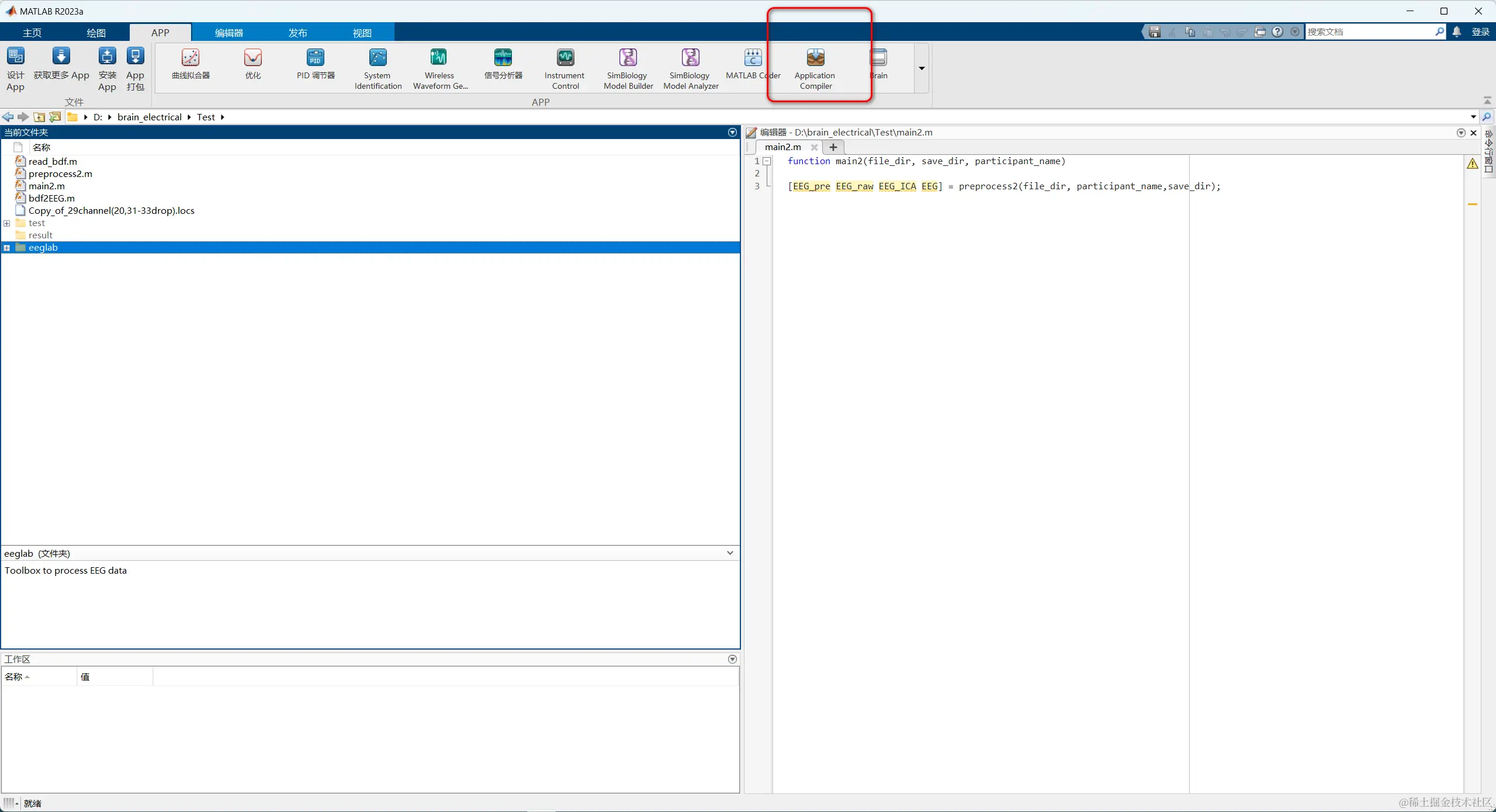Open preprocess2.m in the file list
The image size is (1496, 812).
point(60,173)
